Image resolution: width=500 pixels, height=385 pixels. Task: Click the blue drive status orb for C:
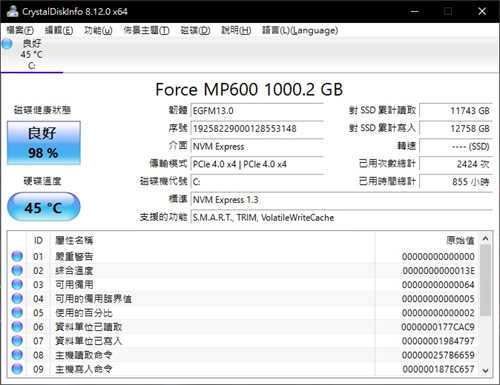point(7,44)
